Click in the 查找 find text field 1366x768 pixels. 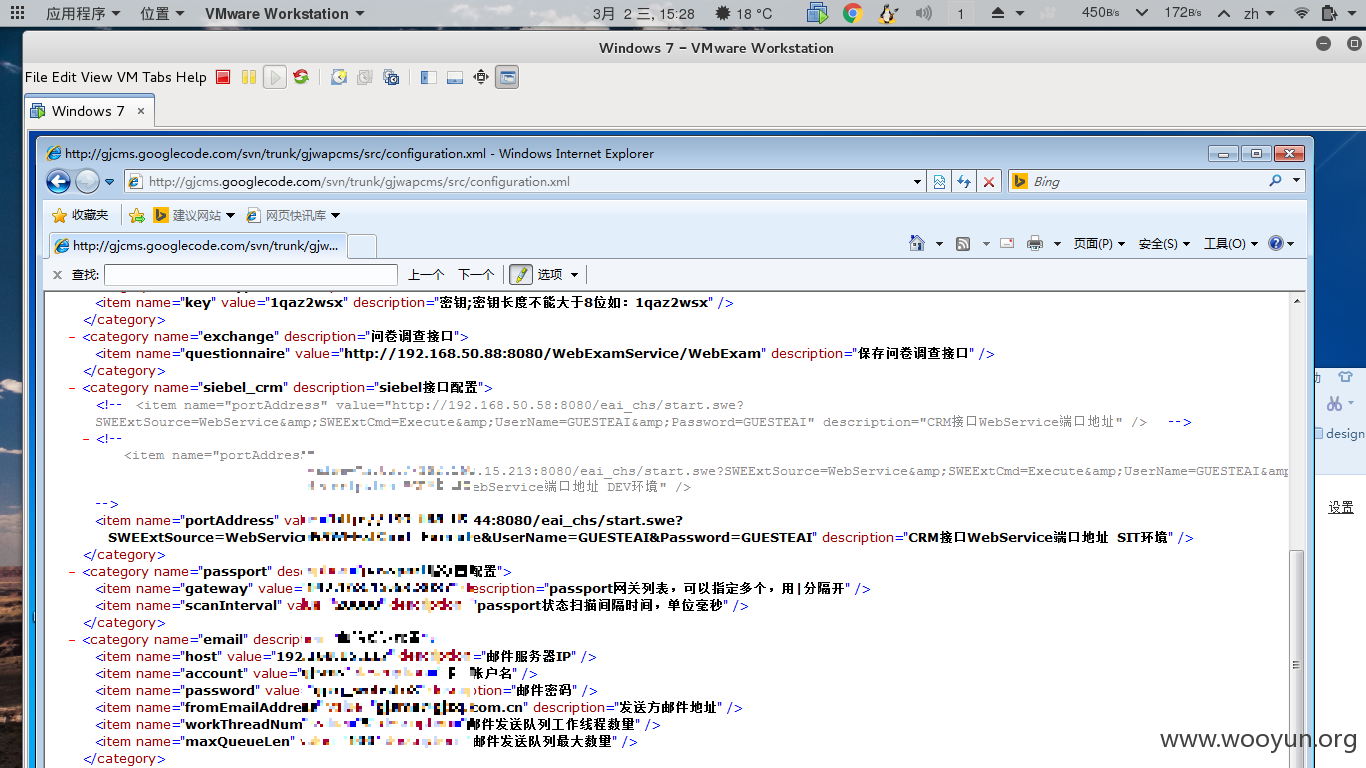(x=251, y=275)
